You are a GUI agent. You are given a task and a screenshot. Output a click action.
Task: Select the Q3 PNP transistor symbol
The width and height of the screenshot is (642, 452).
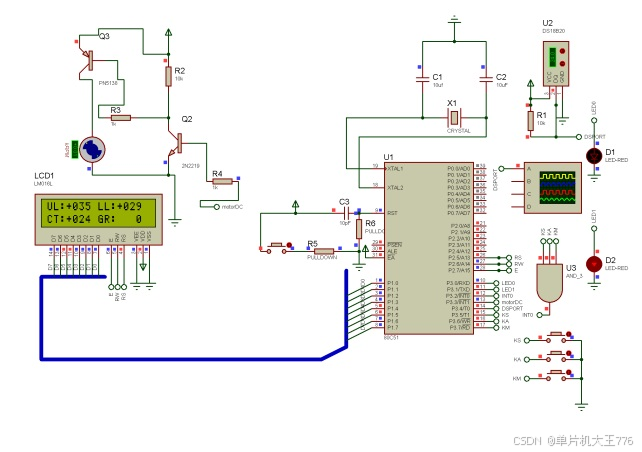pos(86,60)
